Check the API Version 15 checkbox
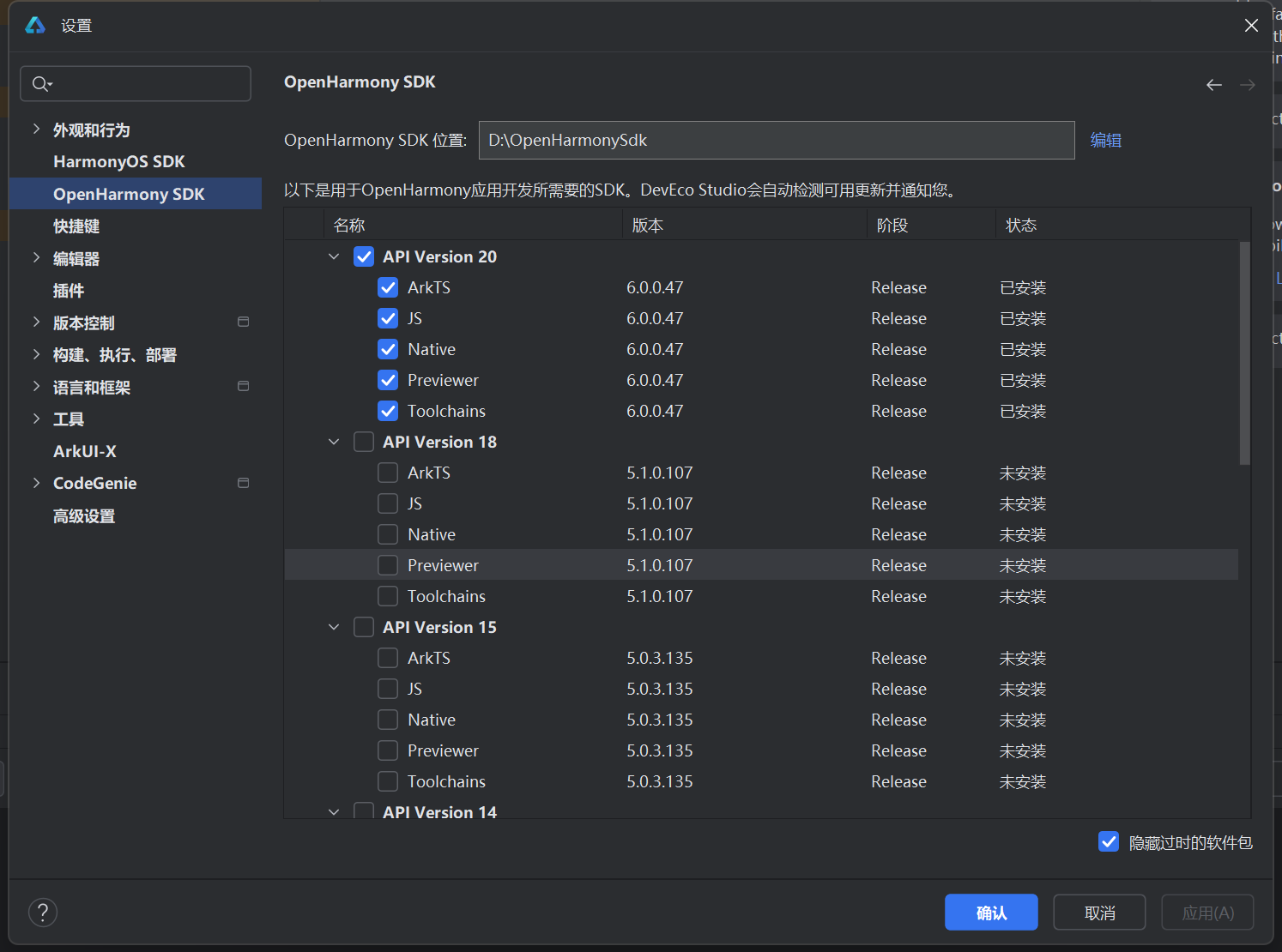Image resolution: width=1282 pixels, height=952 pixels. [364, 627]
